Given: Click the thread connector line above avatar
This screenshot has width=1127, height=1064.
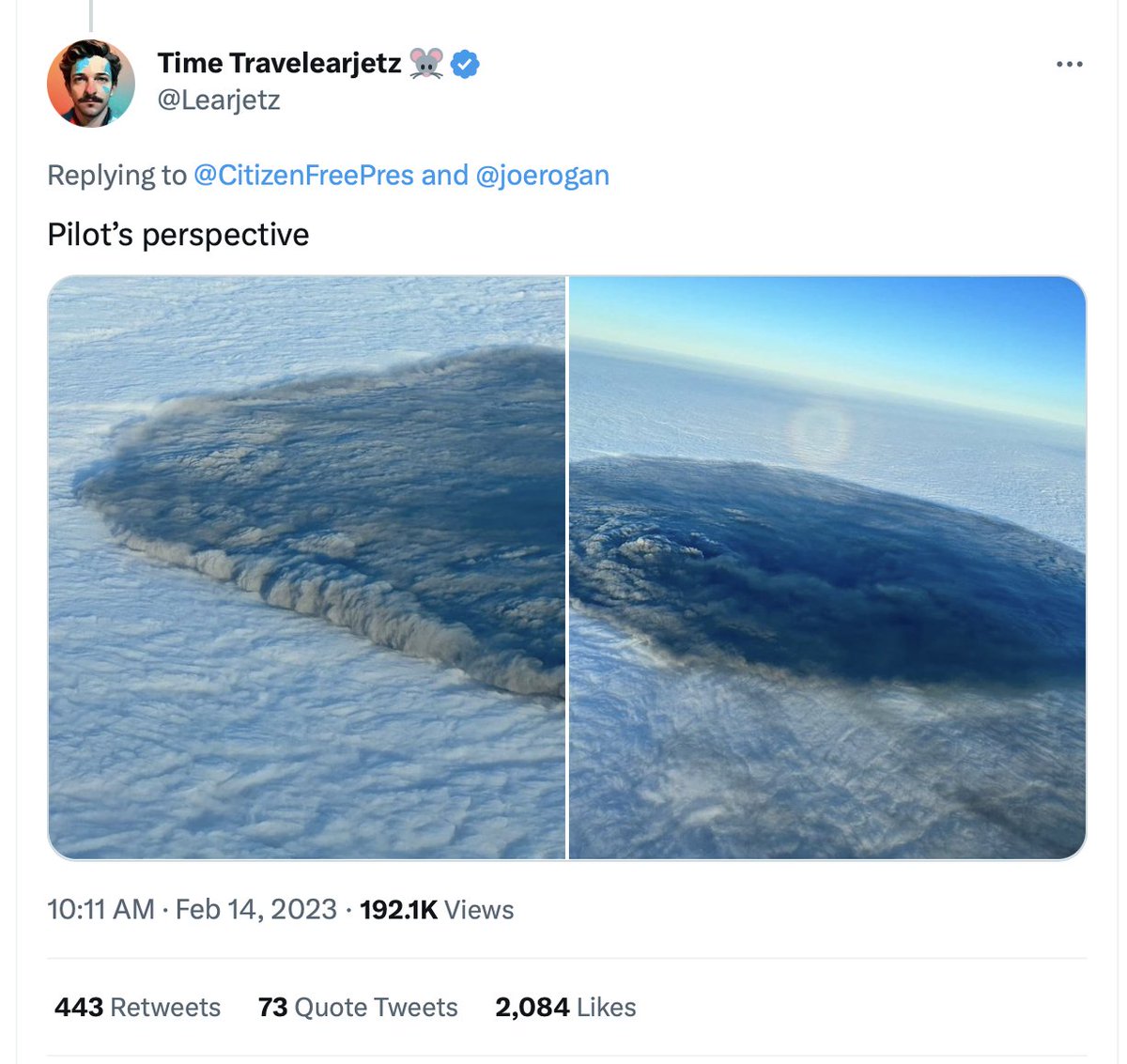Looking at the screenshot, I should point(91,15).
